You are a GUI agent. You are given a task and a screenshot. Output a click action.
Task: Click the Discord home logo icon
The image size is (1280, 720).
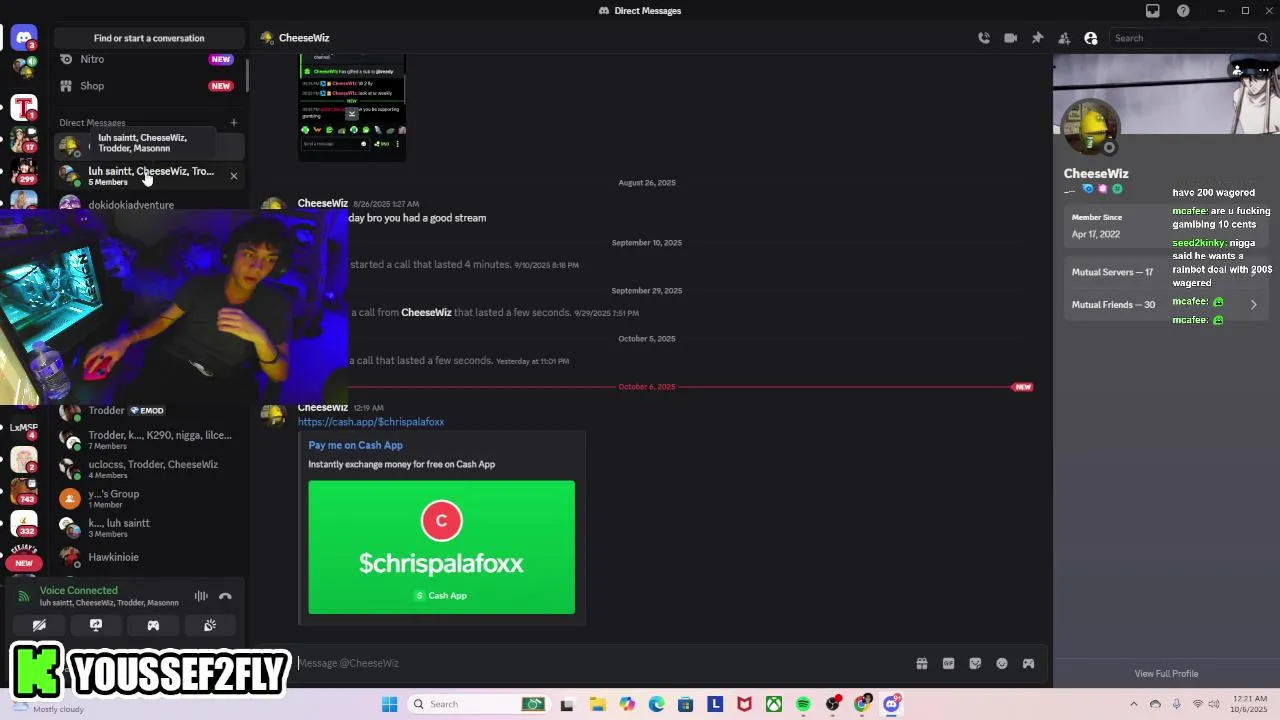[24, 38]
